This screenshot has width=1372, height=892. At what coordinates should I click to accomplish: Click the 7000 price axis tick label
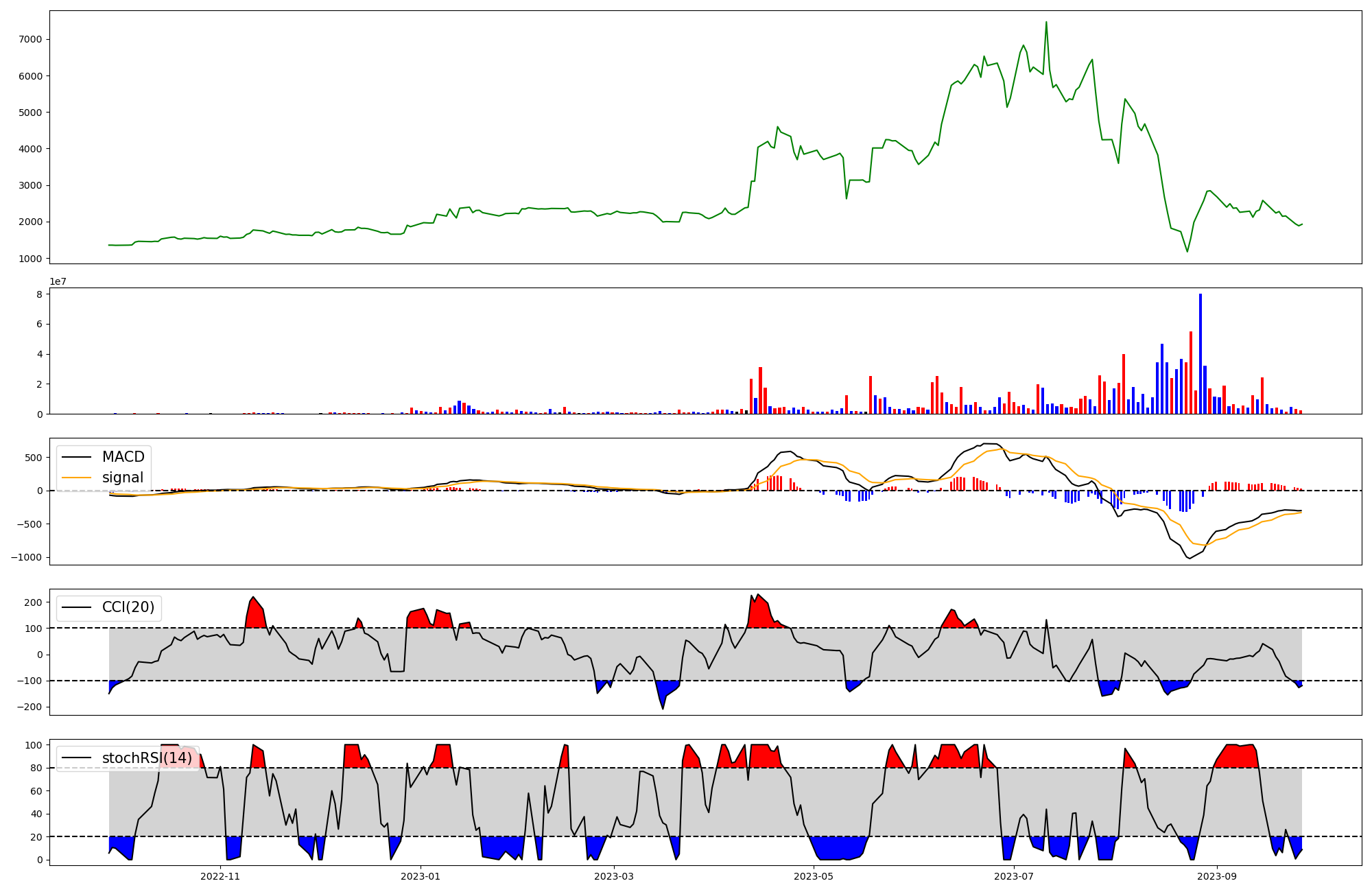tap(30, 40)
